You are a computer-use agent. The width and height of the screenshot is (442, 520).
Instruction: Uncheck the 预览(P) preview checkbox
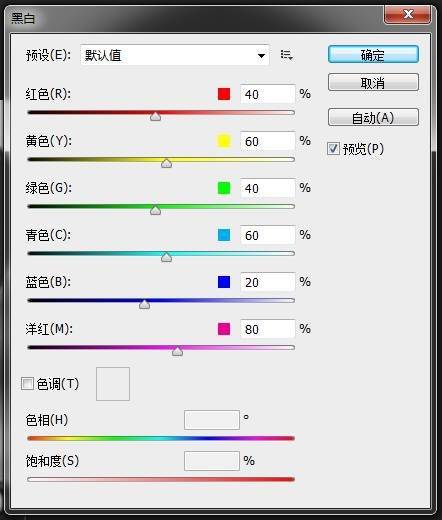[333, 149]
